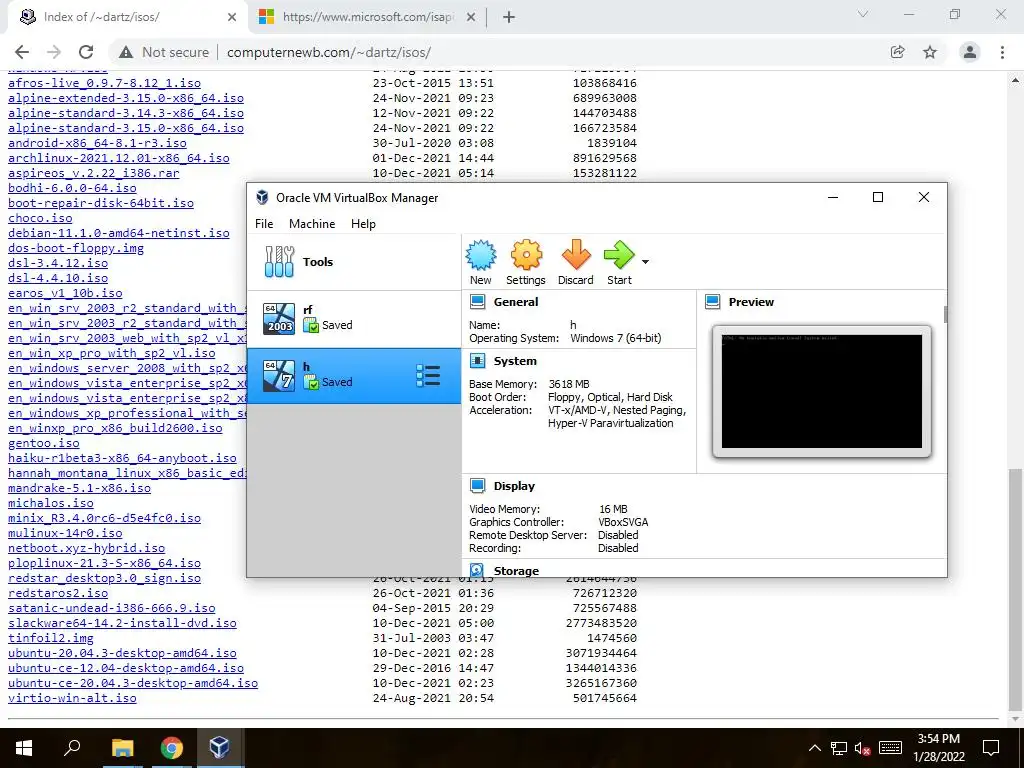Bookmark this page with the star icon
The width and height of the screenshot is (1024, 768).
[x=930, y=52]
